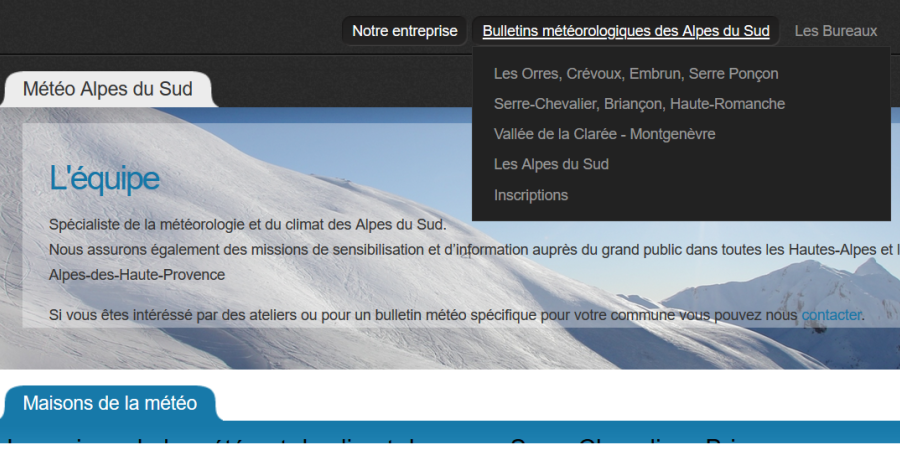Click the Alpes-des-Haute-Provence text line

[x=137, y=275]
